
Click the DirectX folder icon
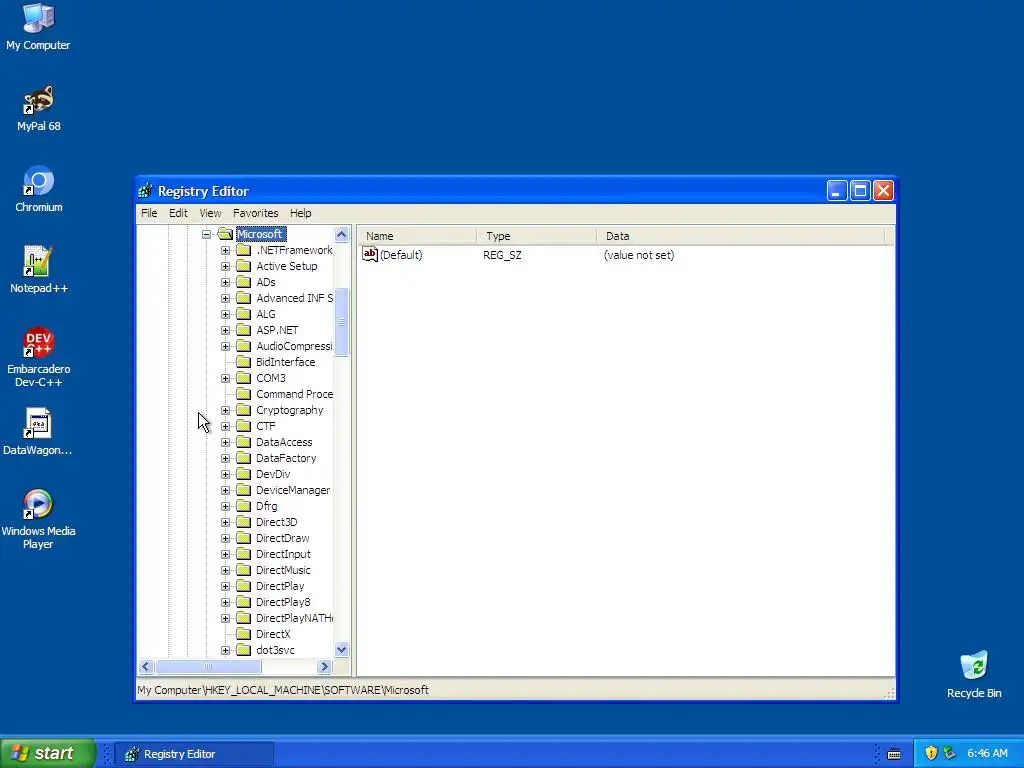244,634
